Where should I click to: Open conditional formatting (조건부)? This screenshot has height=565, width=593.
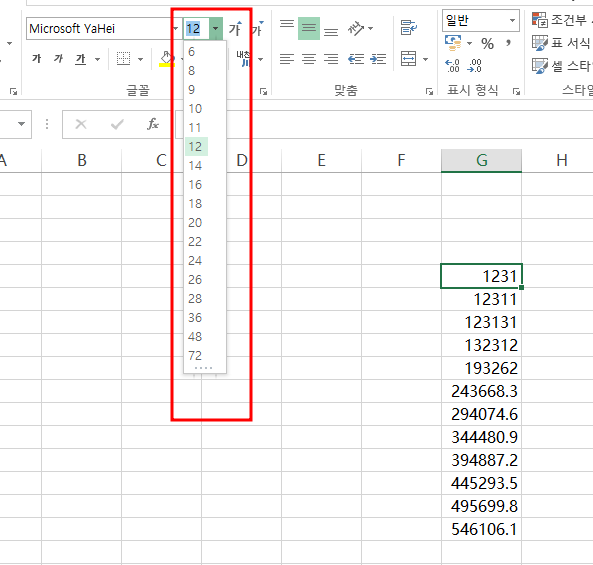(562, 20)
